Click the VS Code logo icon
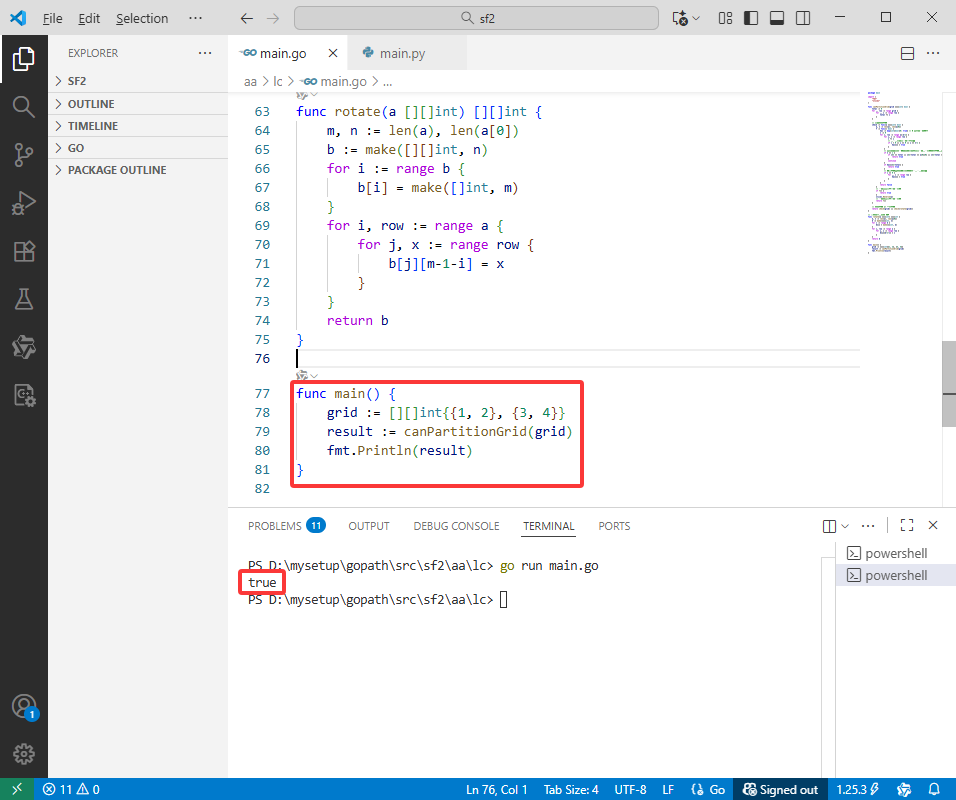956x800 pixels. coord(18,18)
